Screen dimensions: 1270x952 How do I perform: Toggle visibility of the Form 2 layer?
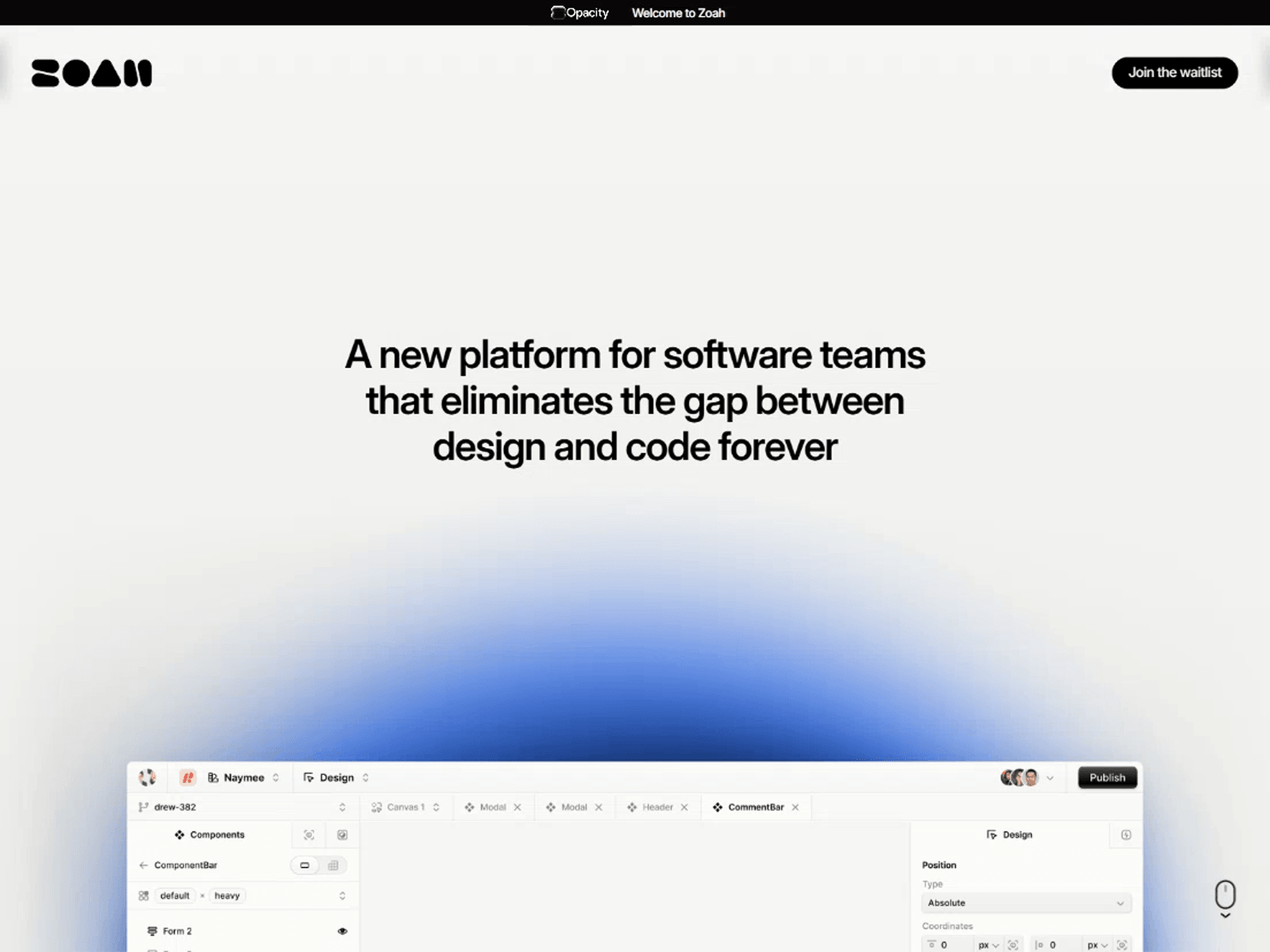pyautogui.click(x=342, y=931)
